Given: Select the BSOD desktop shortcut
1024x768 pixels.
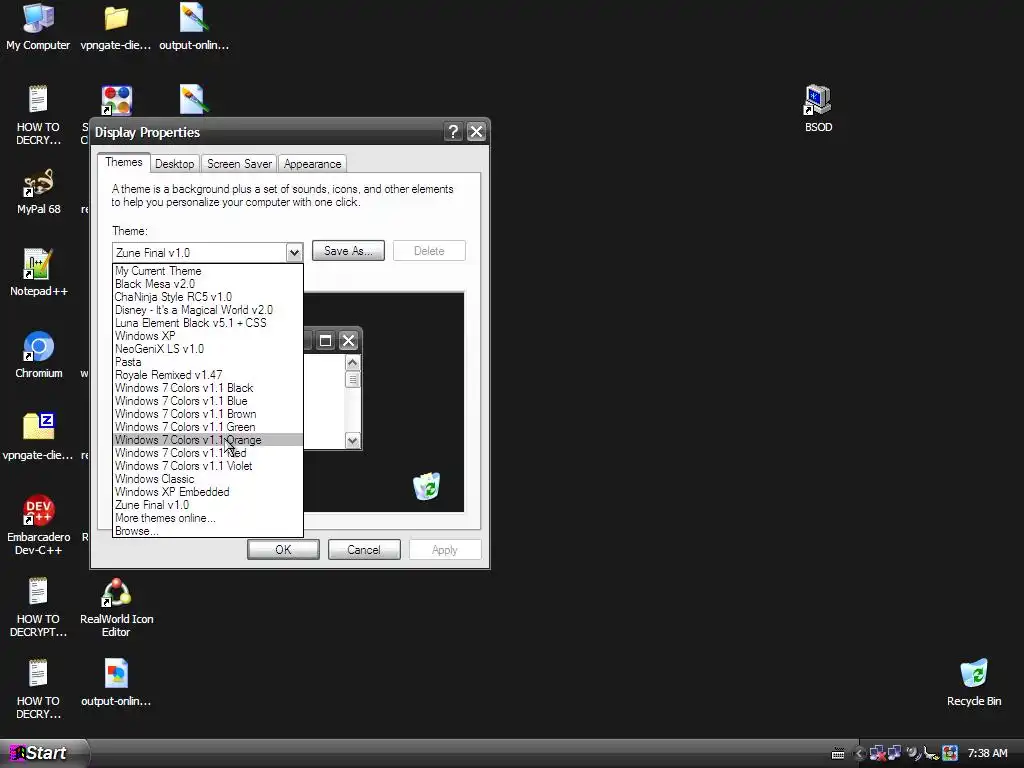Looking at the screenshot, I should pos(818,108).
